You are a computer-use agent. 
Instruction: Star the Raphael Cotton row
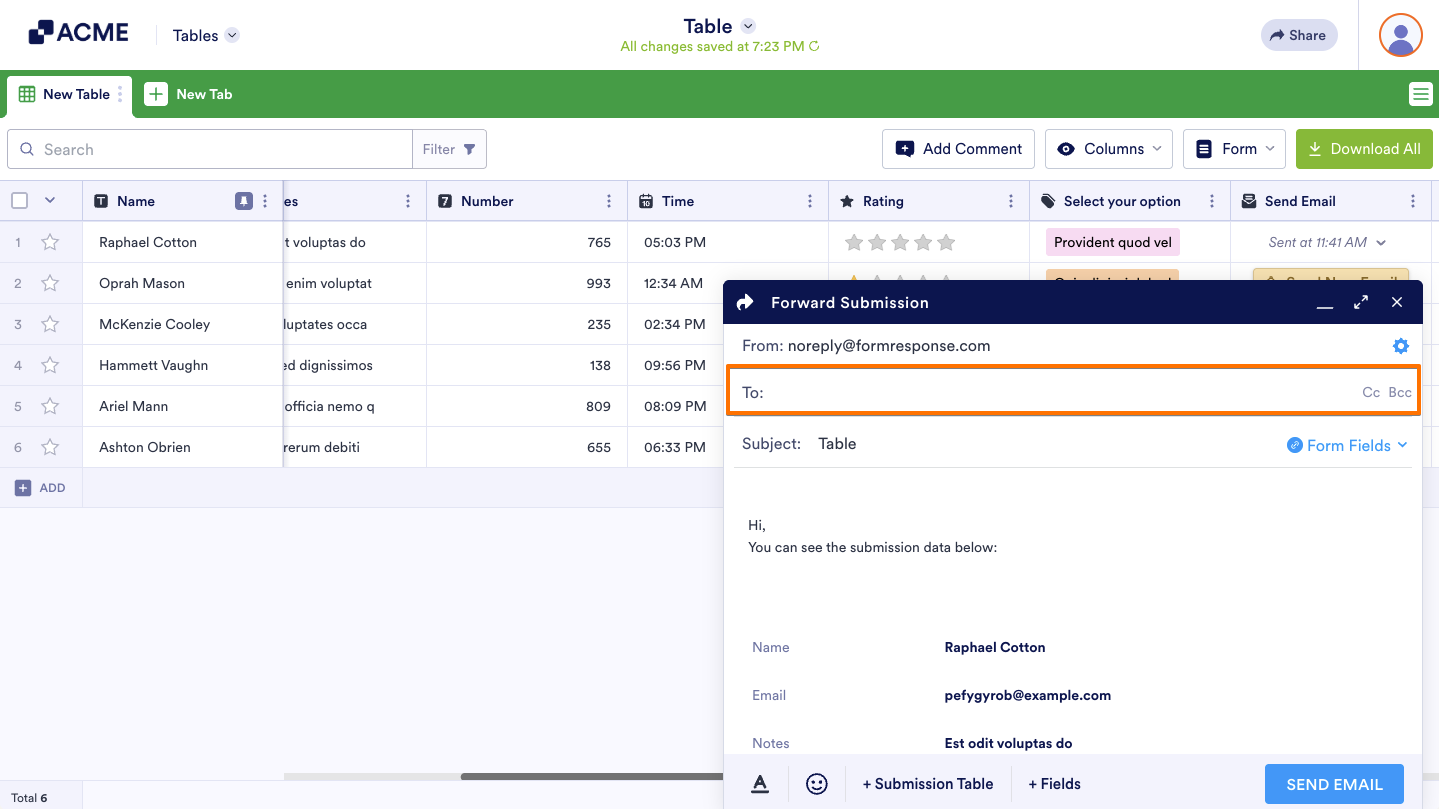coord(50,242)
